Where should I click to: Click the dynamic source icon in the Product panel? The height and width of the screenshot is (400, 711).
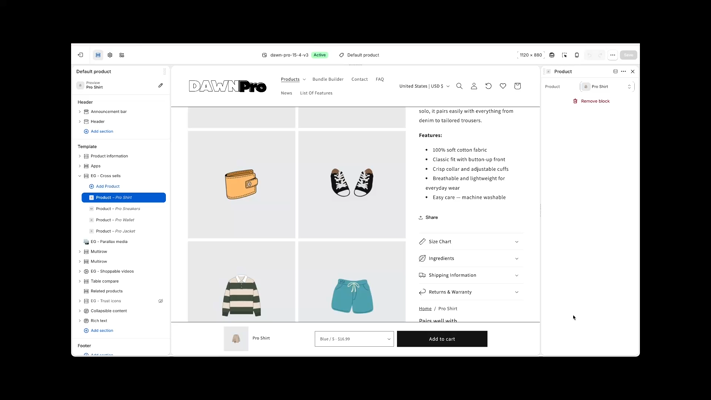pos(615,71)
